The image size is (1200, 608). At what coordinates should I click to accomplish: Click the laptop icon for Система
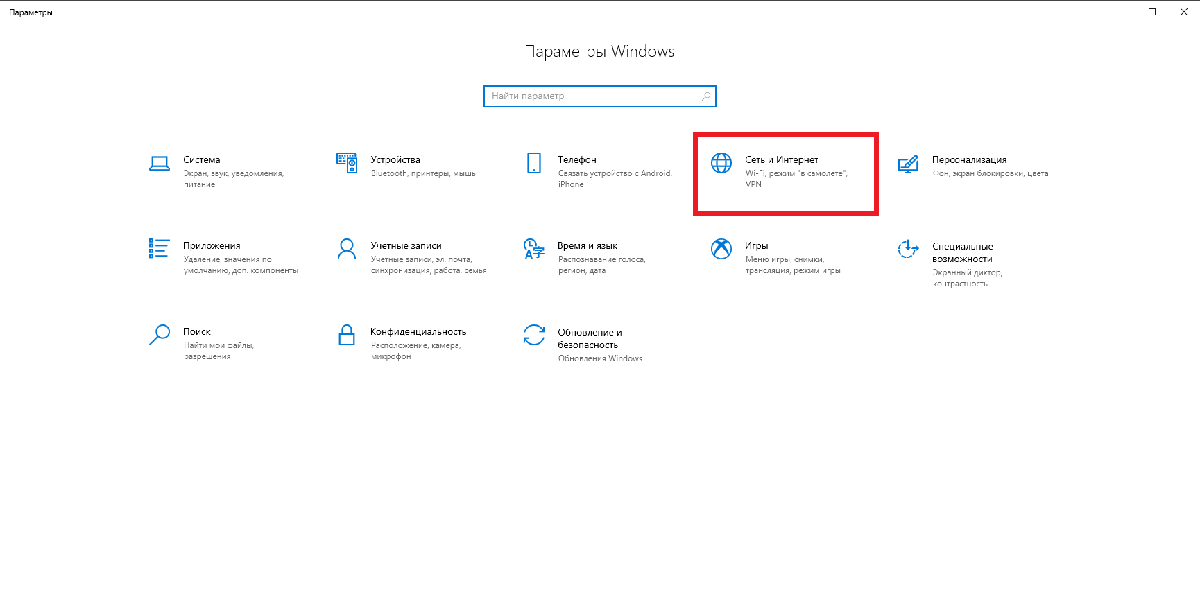(159, 163)
